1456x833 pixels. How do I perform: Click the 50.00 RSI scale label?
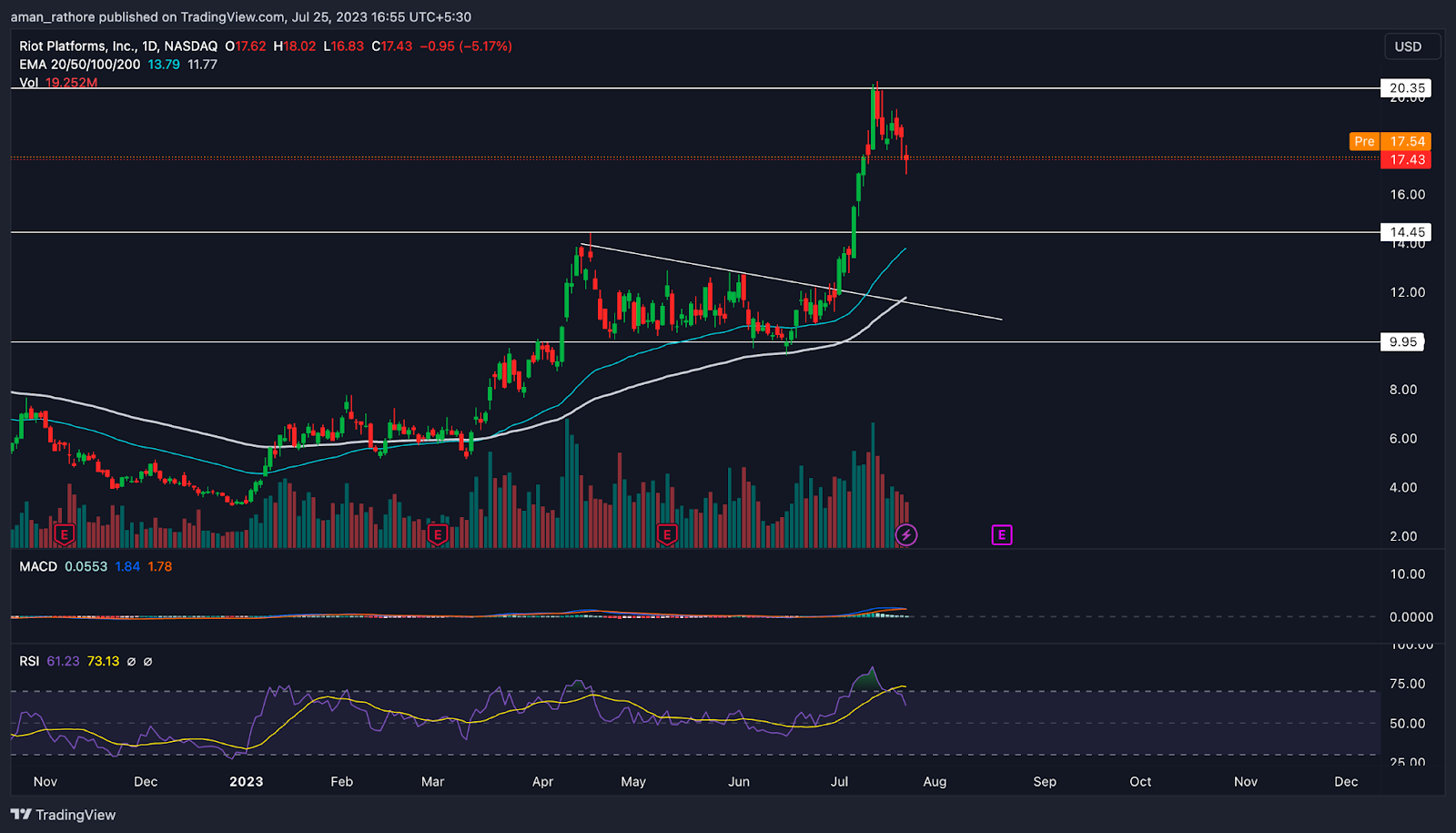coord(1408,724)
